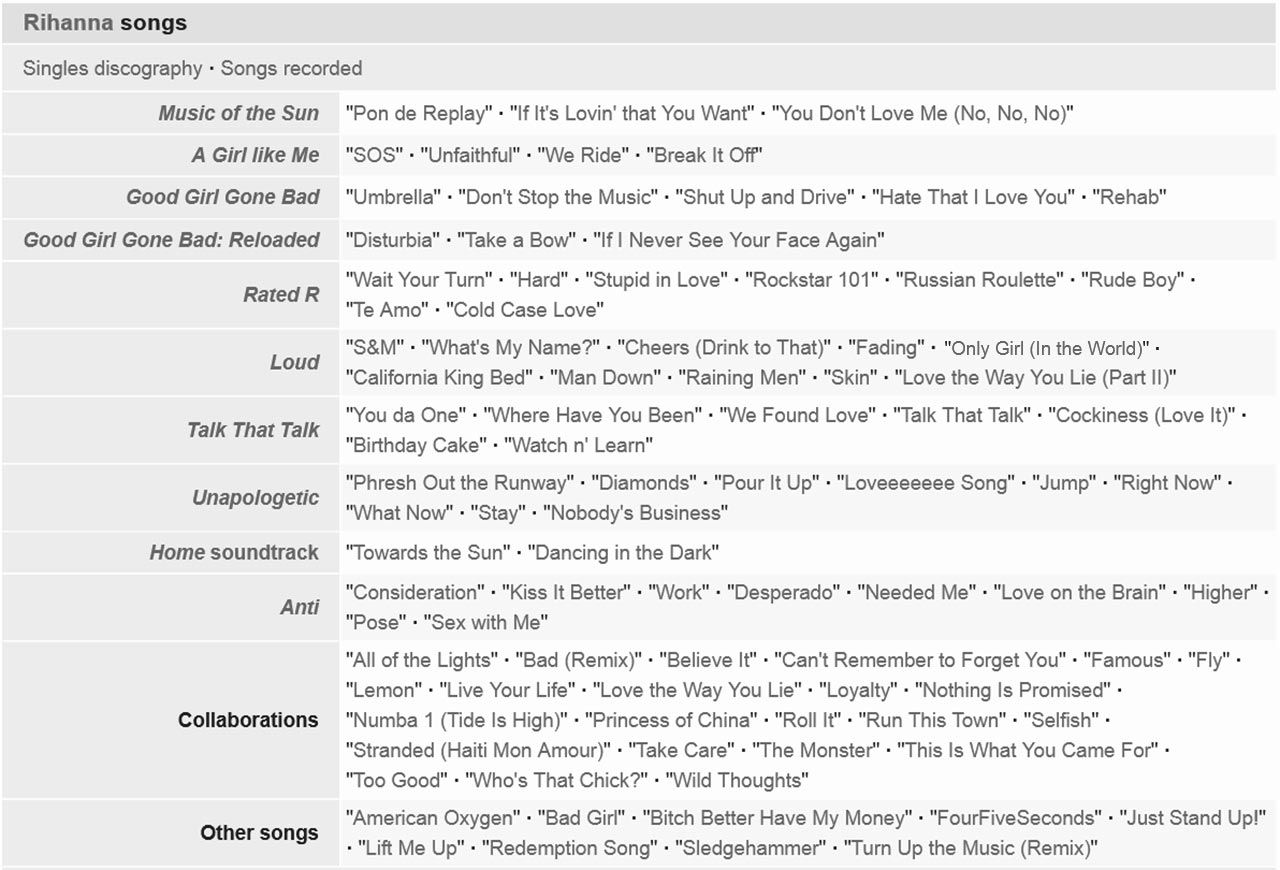Open the A Girl like Me album link

click(x=255, y=155)
